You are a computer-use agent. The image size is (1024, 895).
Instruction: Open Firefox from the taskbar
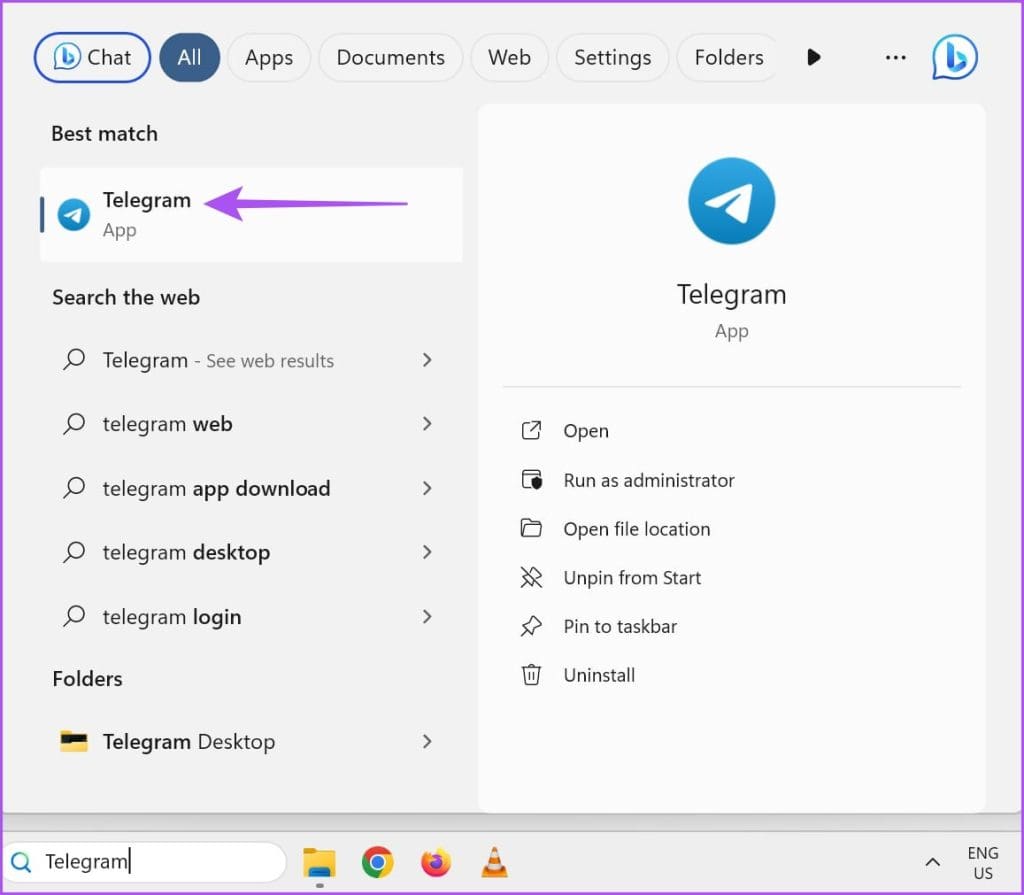[436, 862]
